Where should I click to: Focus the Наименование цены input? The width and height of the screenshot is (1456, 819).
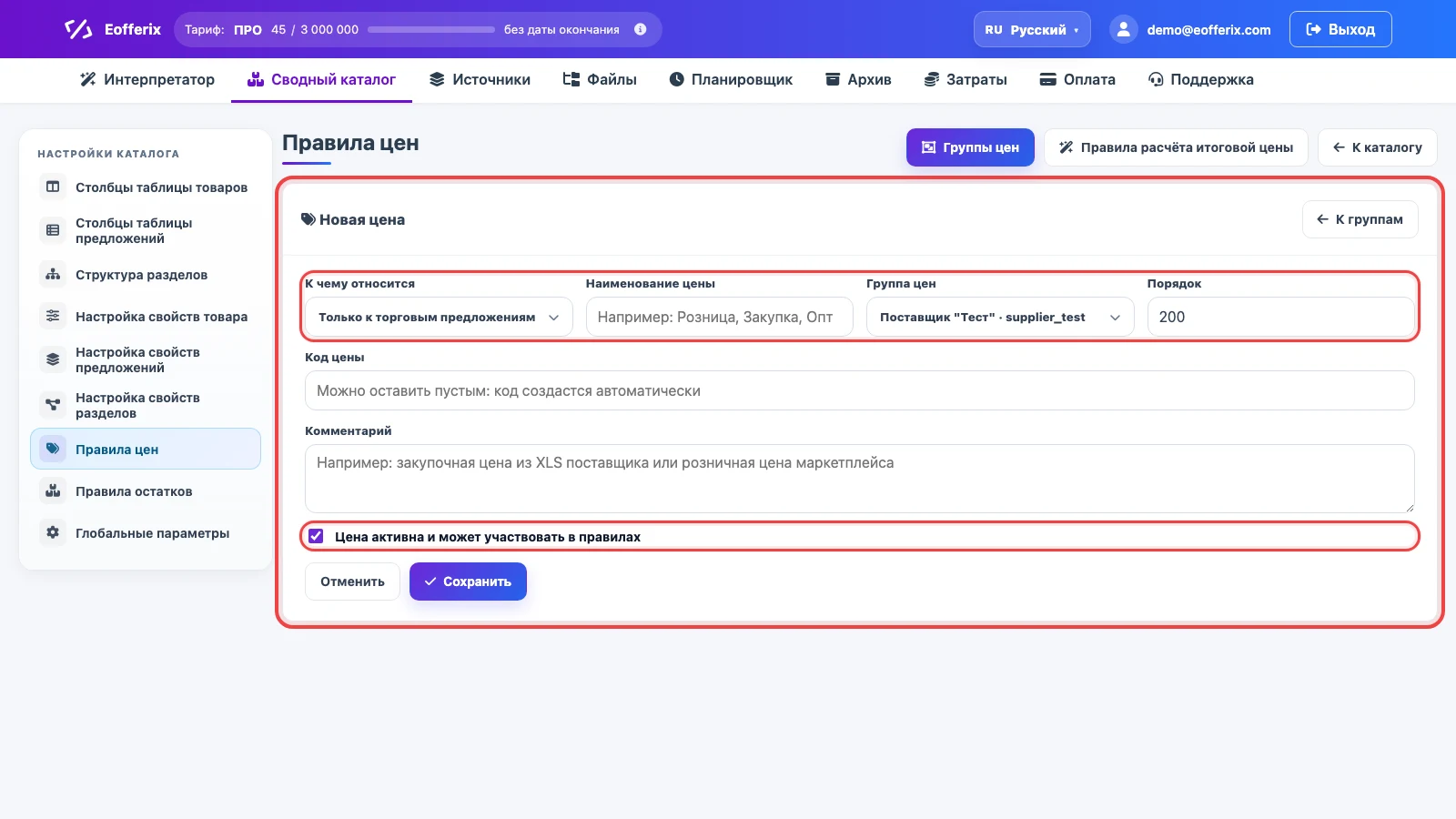[720, 317]
